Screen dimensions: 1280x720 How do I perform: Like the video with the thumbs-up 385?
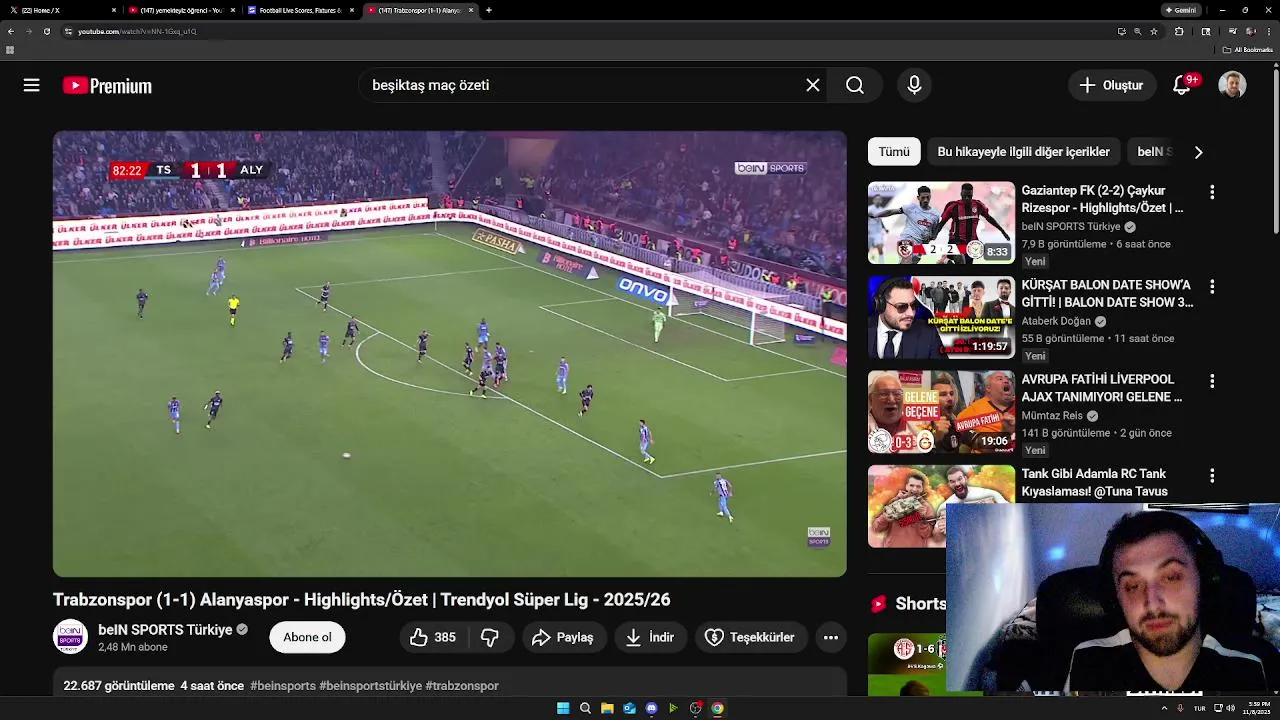[x=432, y=637]
